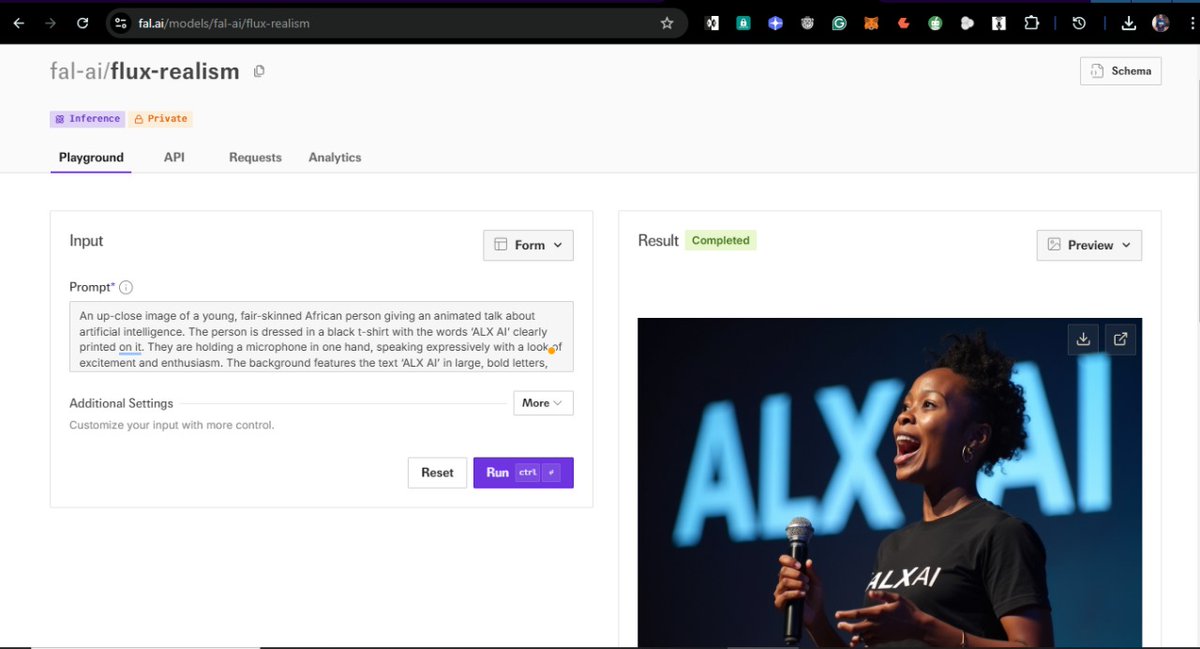The width and height of the screenshot is (1200, 649).
Task: Open the blue sparkle extension
Action: 775,23
